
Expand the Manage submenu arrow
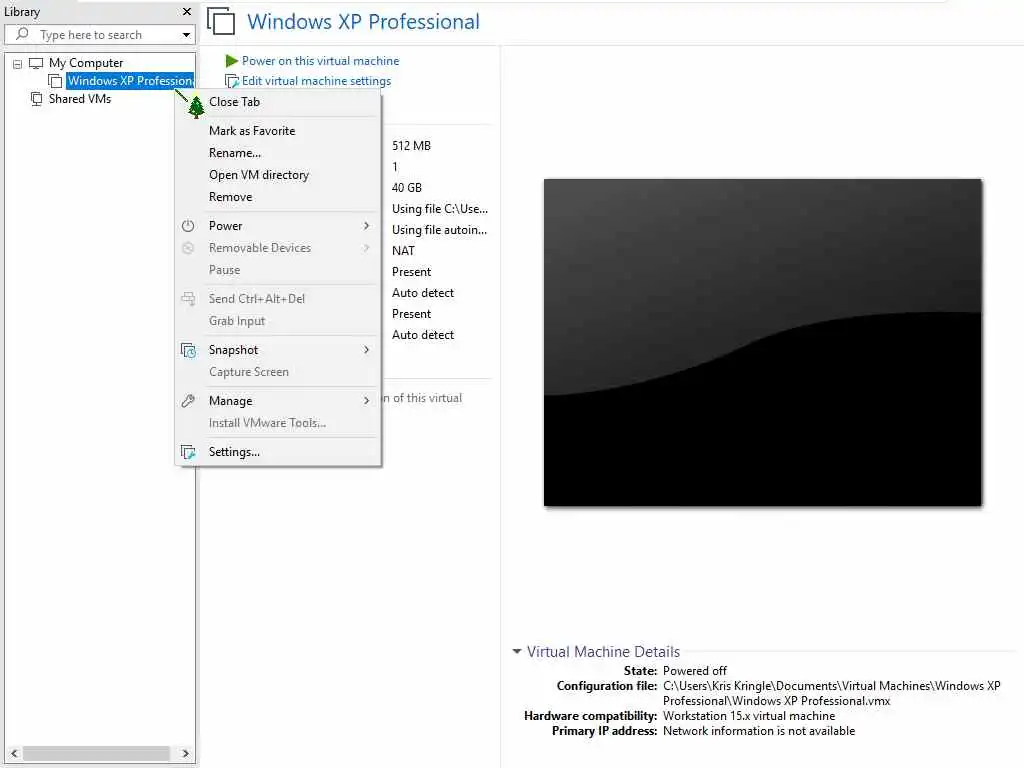coord(366,401)
